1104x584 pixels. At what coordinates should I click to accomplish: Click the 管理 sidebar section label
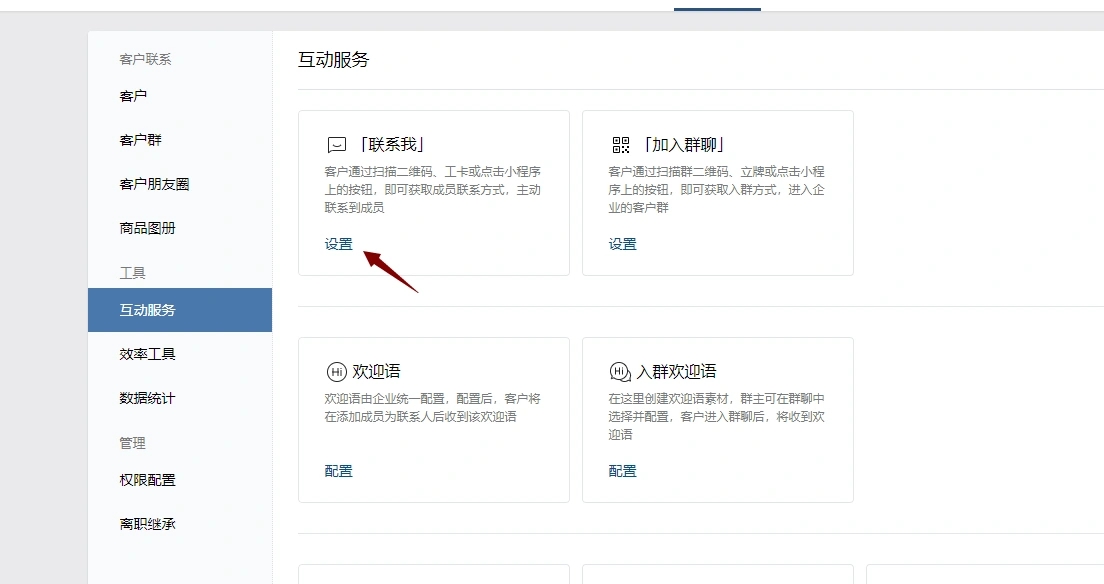pos(132,443)
